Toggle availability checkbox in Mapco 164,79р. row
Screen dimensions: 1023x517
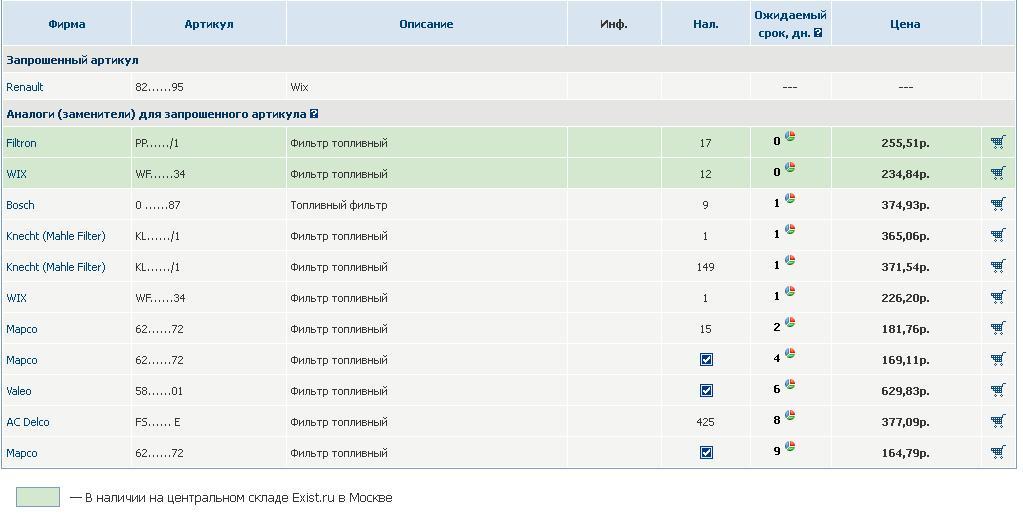coord(706,452)
